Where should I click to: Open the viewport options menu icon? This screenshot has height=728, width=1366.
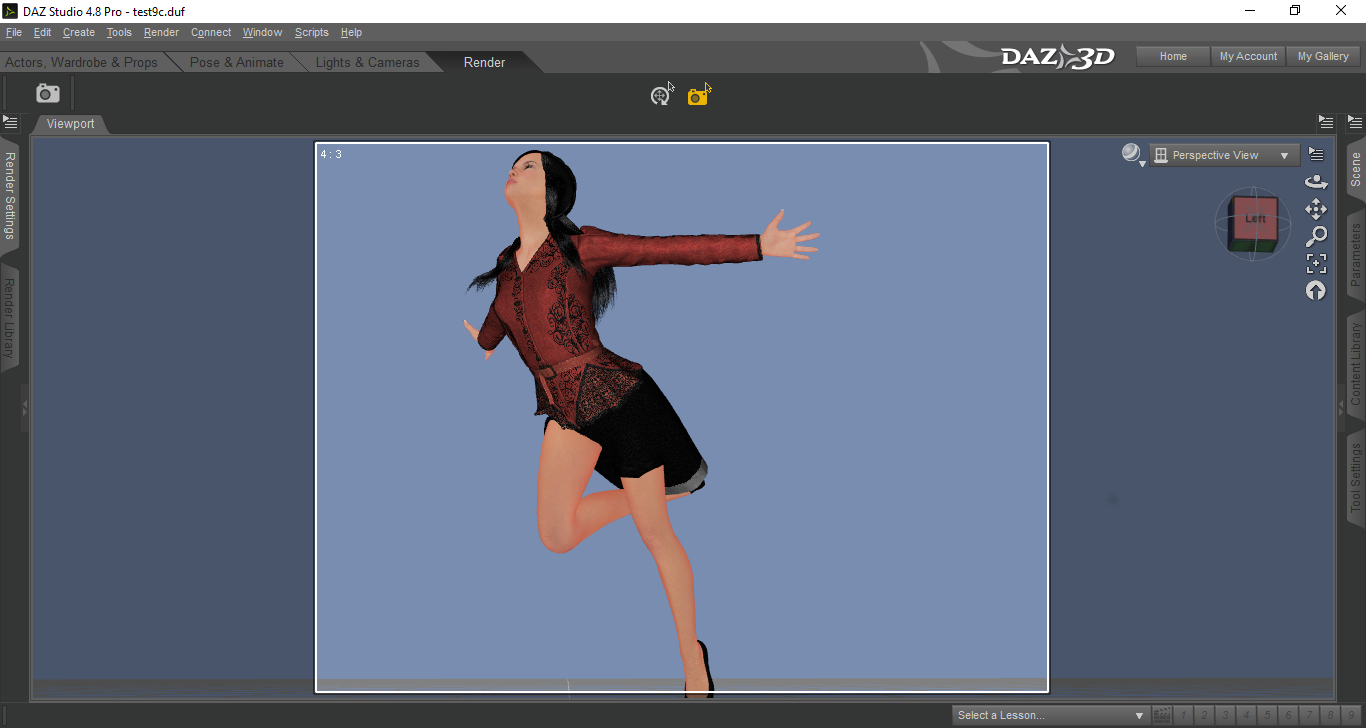(x=1316, y=154)
